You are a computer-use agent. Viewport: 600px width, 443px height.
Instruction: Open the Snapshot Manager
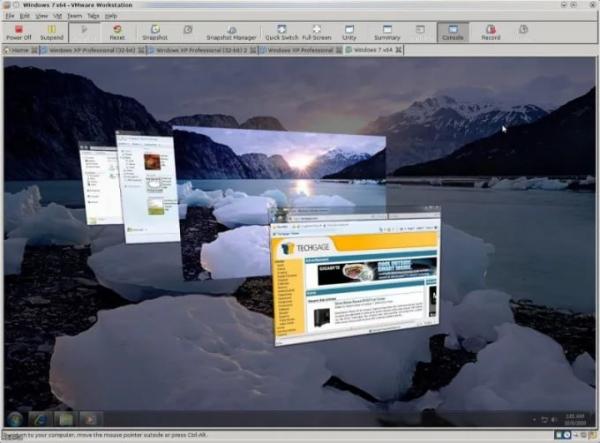pyautogui.click(x=231, y=32)
